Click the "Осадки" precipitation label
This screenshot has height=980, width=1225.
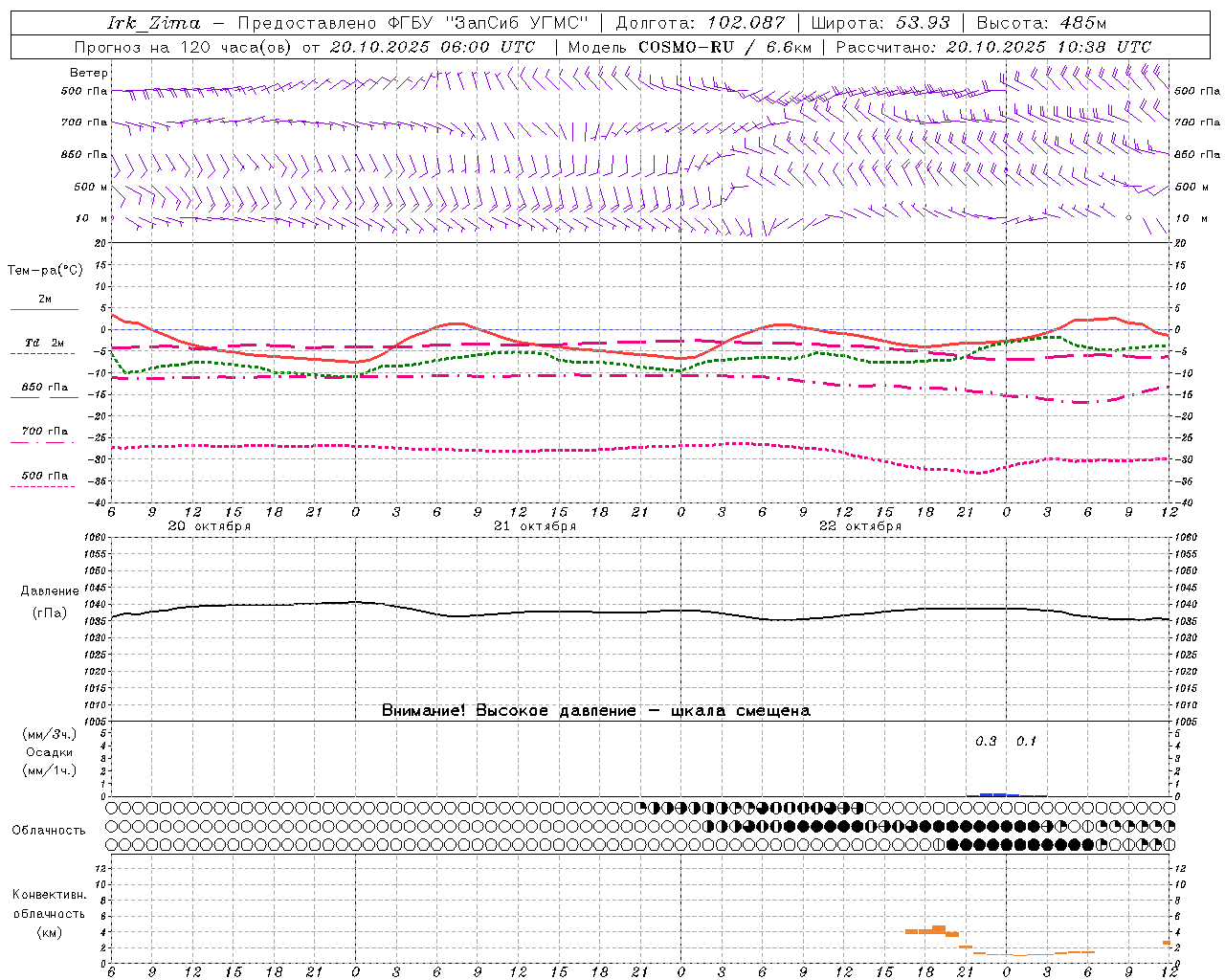(50, 752)
